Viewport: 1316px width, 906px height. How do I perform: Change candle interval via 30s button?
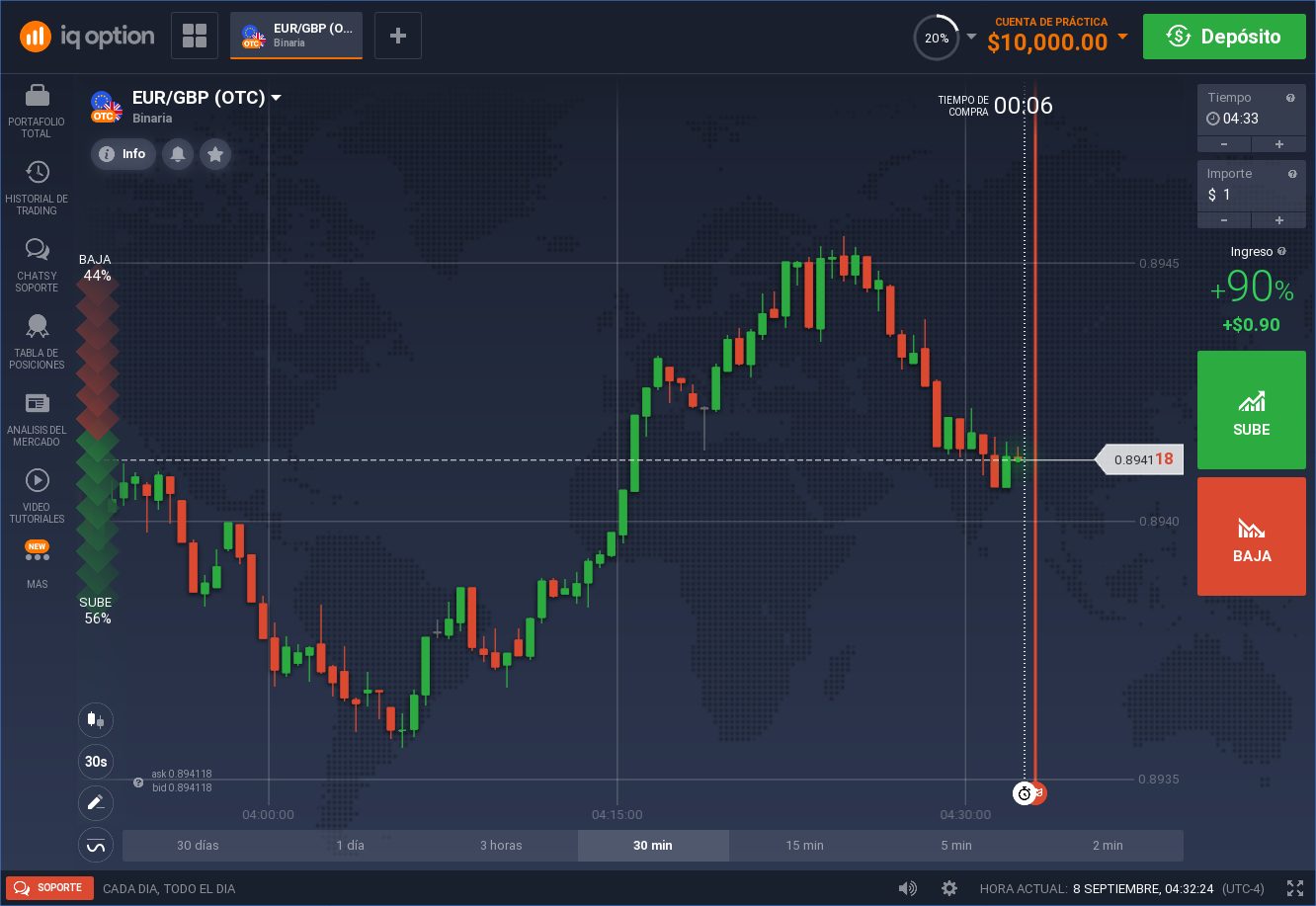pos(96,762)
